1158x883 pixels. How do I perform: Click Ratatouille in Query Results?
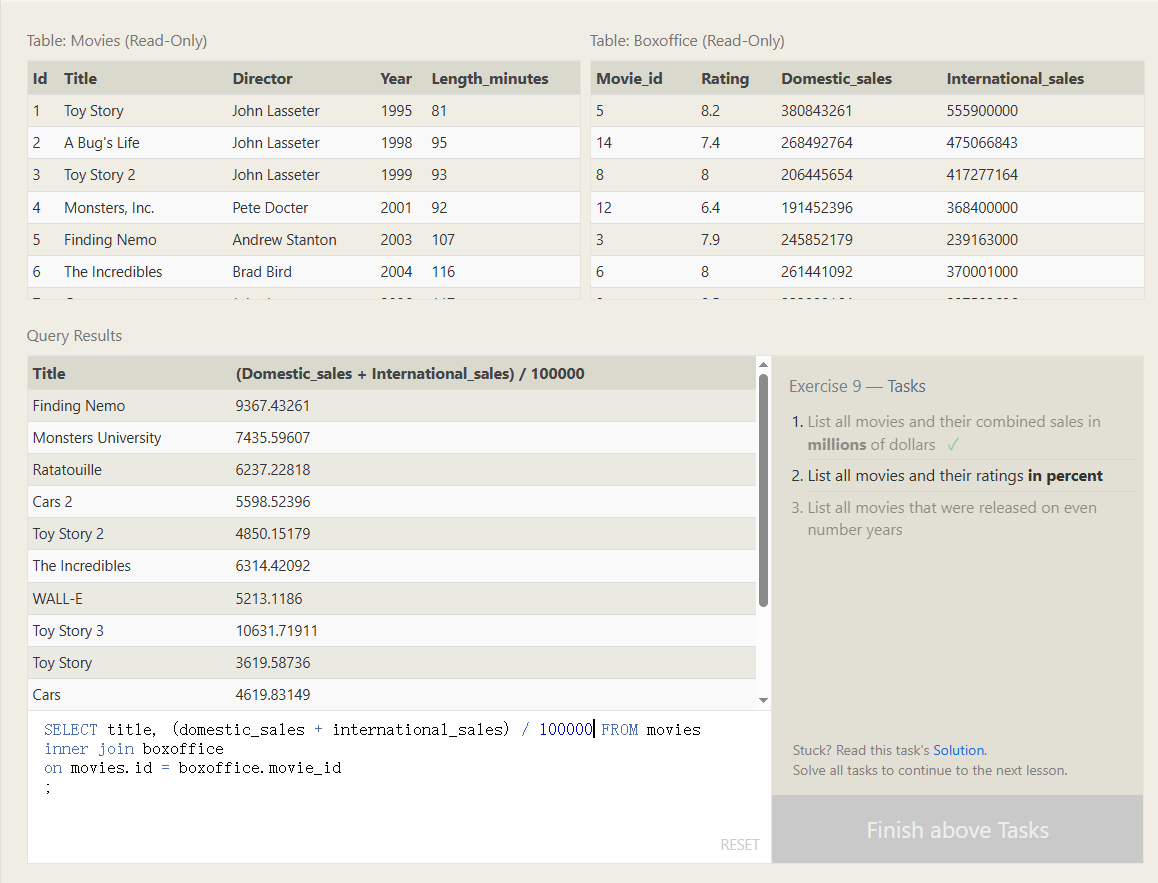pos(67,470)
